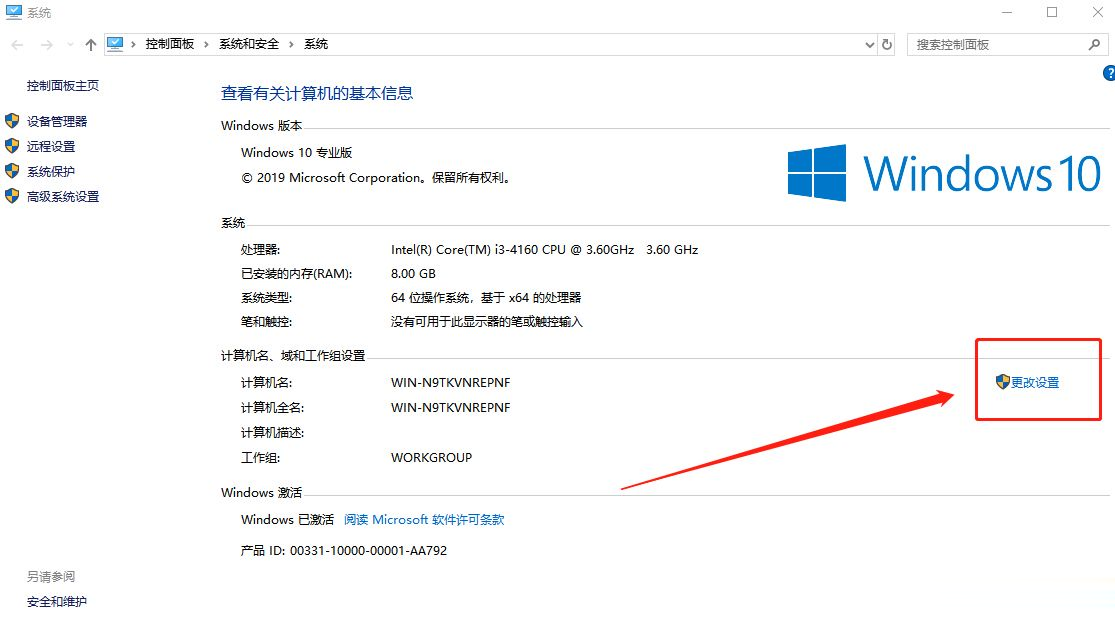Click shield icon next to 更改设置
Viewport: 1115px width, 626px height.
click(x=1003, y=382)
